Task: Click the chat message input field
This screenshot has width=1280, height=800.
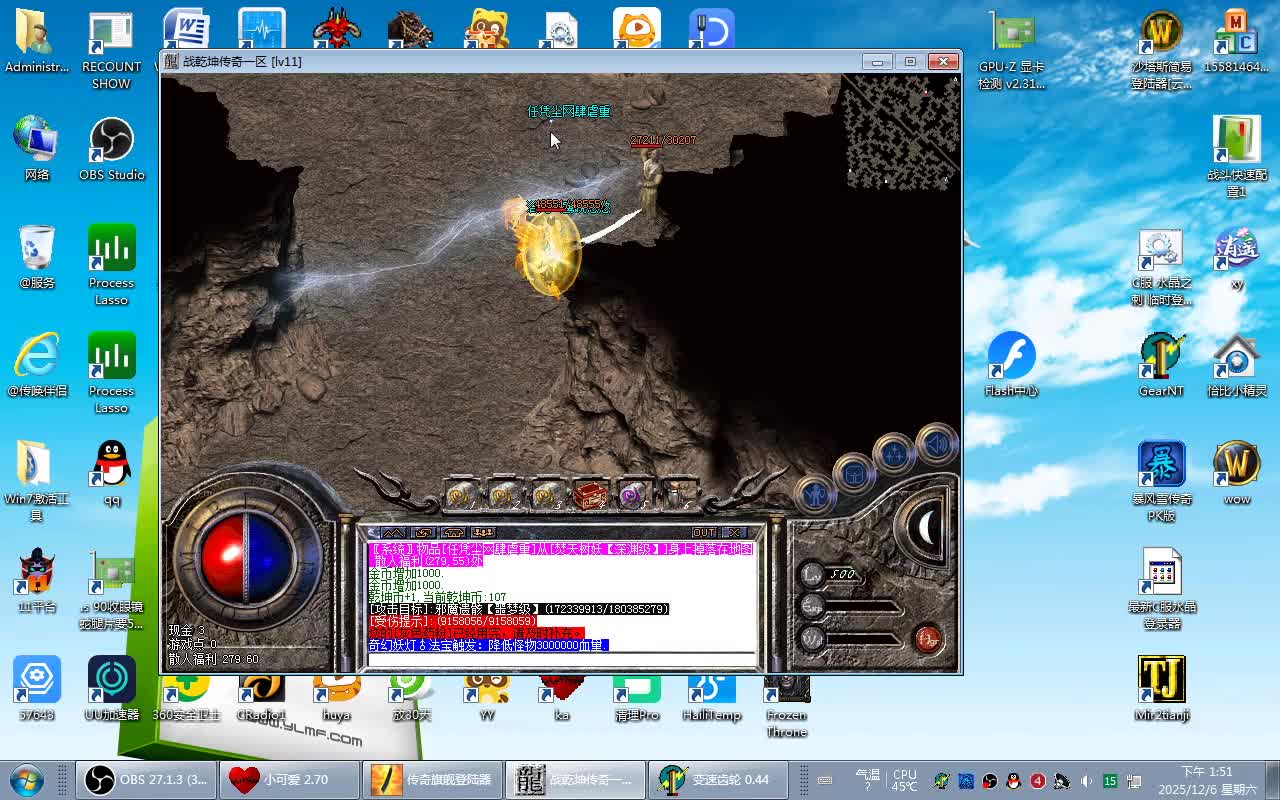Action: (x=560, y=659)
